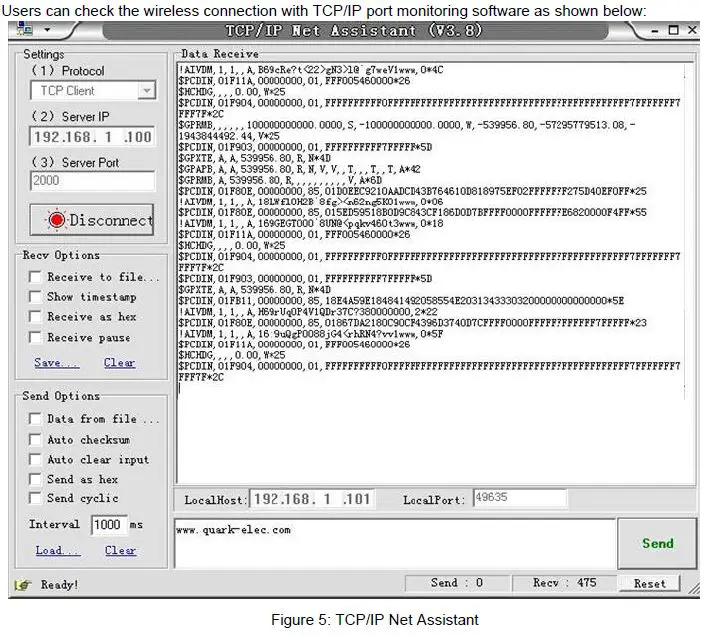Click the Recv : 475 status counter

pyautogui.click(x=564, y=583)
